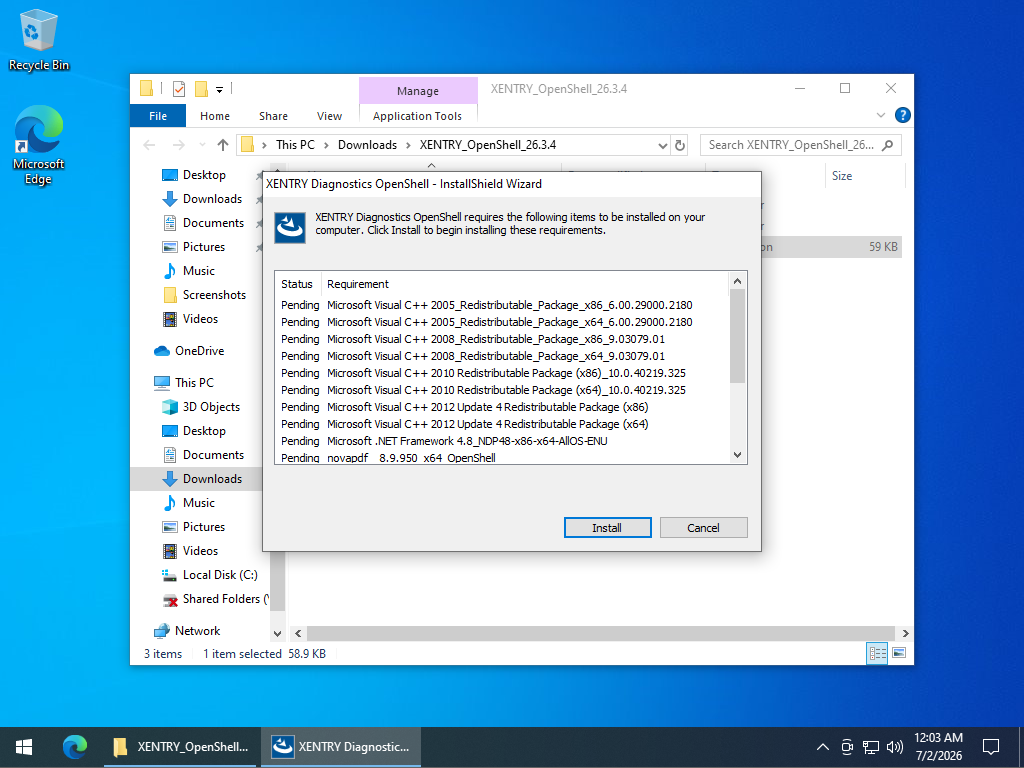Cancel the InstallShield Wizard

(703, 528)
